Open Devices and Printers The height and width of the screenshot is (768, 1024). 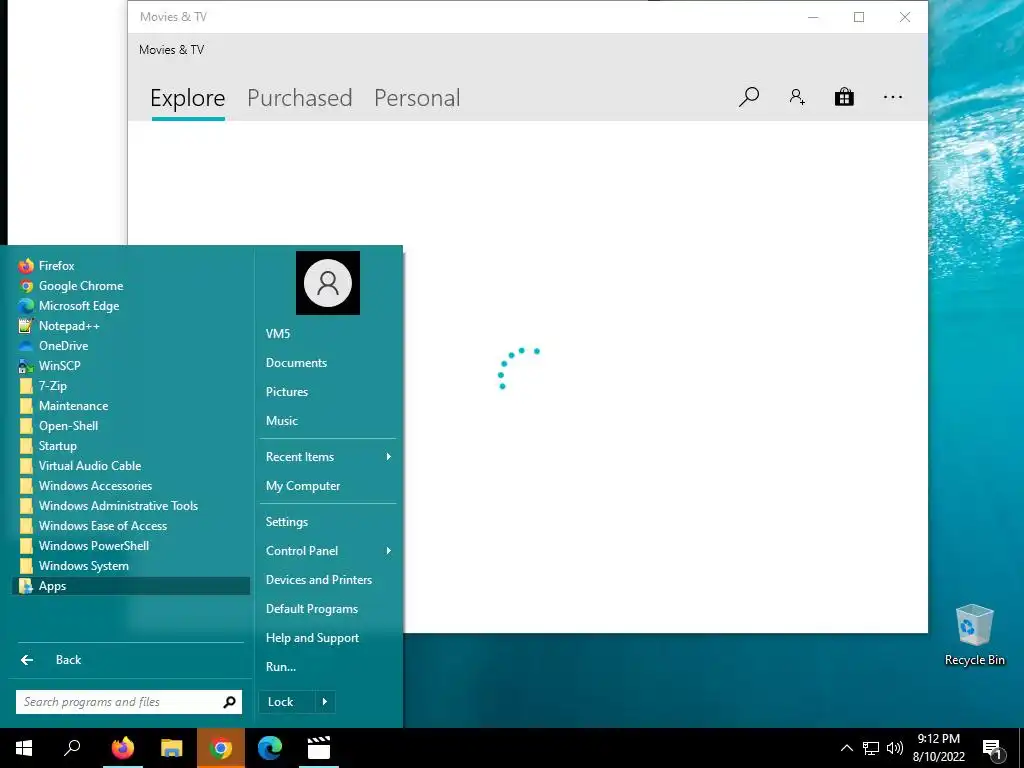coord(328,580)
